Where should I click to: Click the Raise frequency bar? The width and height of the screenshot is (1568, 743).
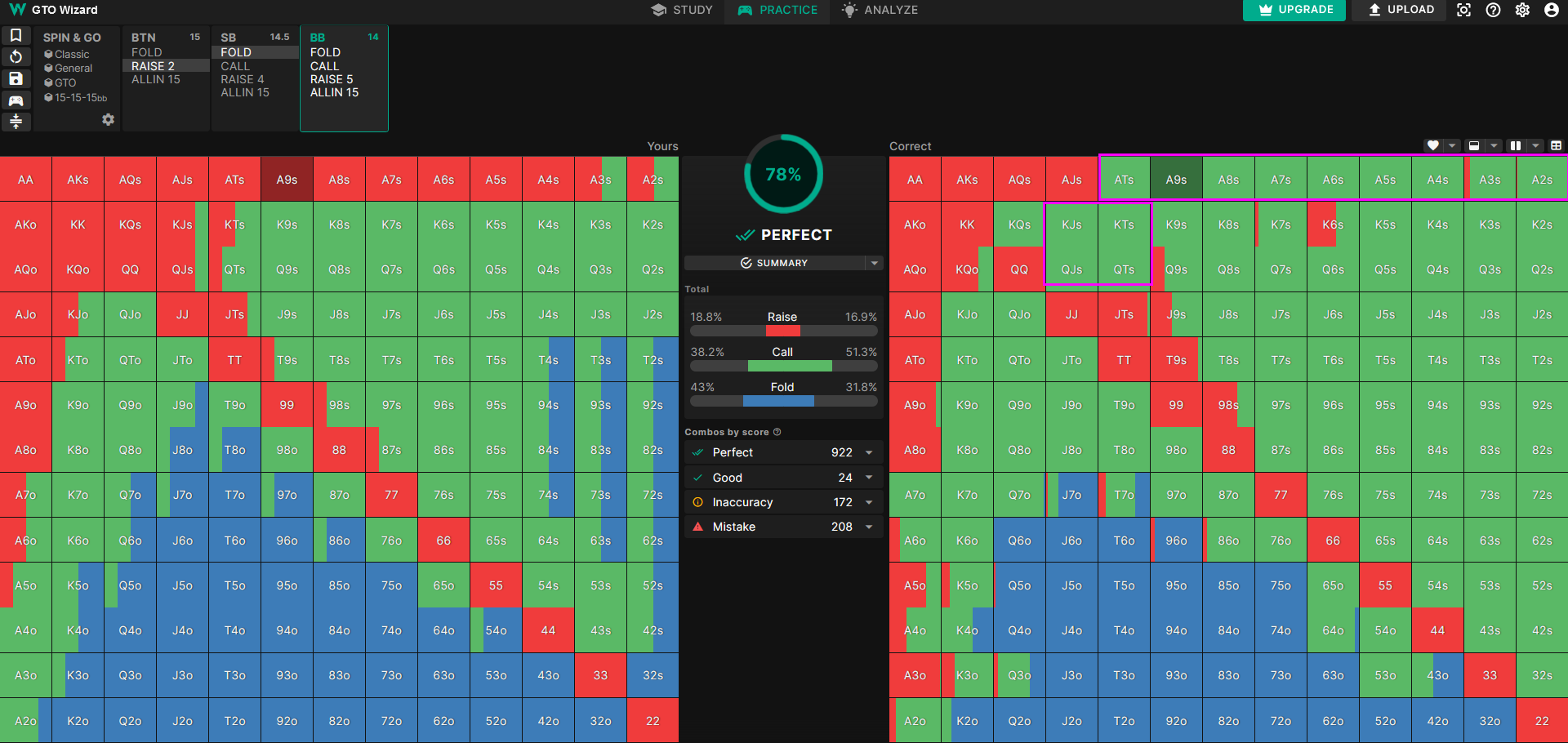click(783, 331)
